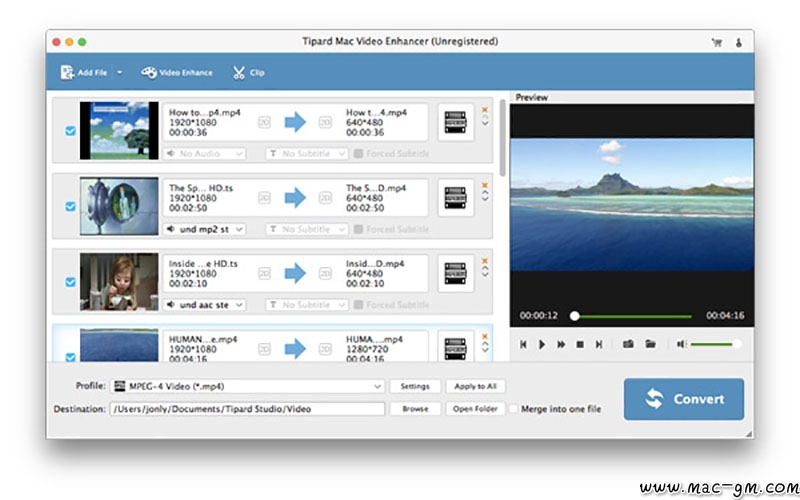
Task: Open the shopping cart purchase icon
Action: (717, 43)
